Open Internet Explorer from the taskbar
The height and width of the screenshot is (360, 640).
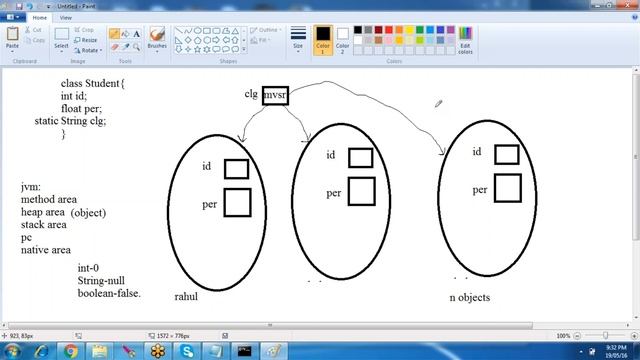pyautogui.click(x=41, y=351)
